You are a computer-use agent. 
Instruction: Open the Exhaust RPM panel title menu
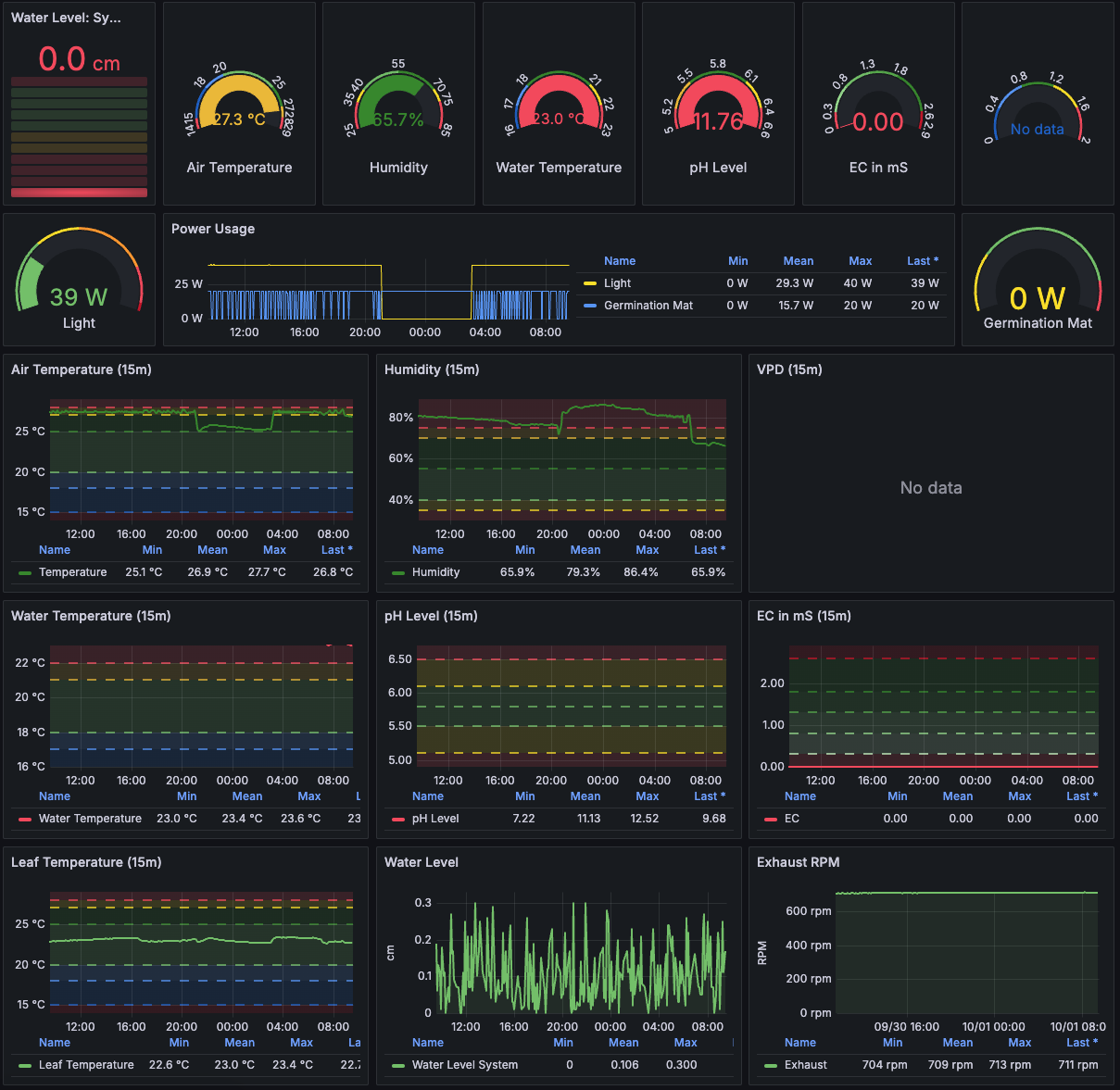tap(798, 862)
